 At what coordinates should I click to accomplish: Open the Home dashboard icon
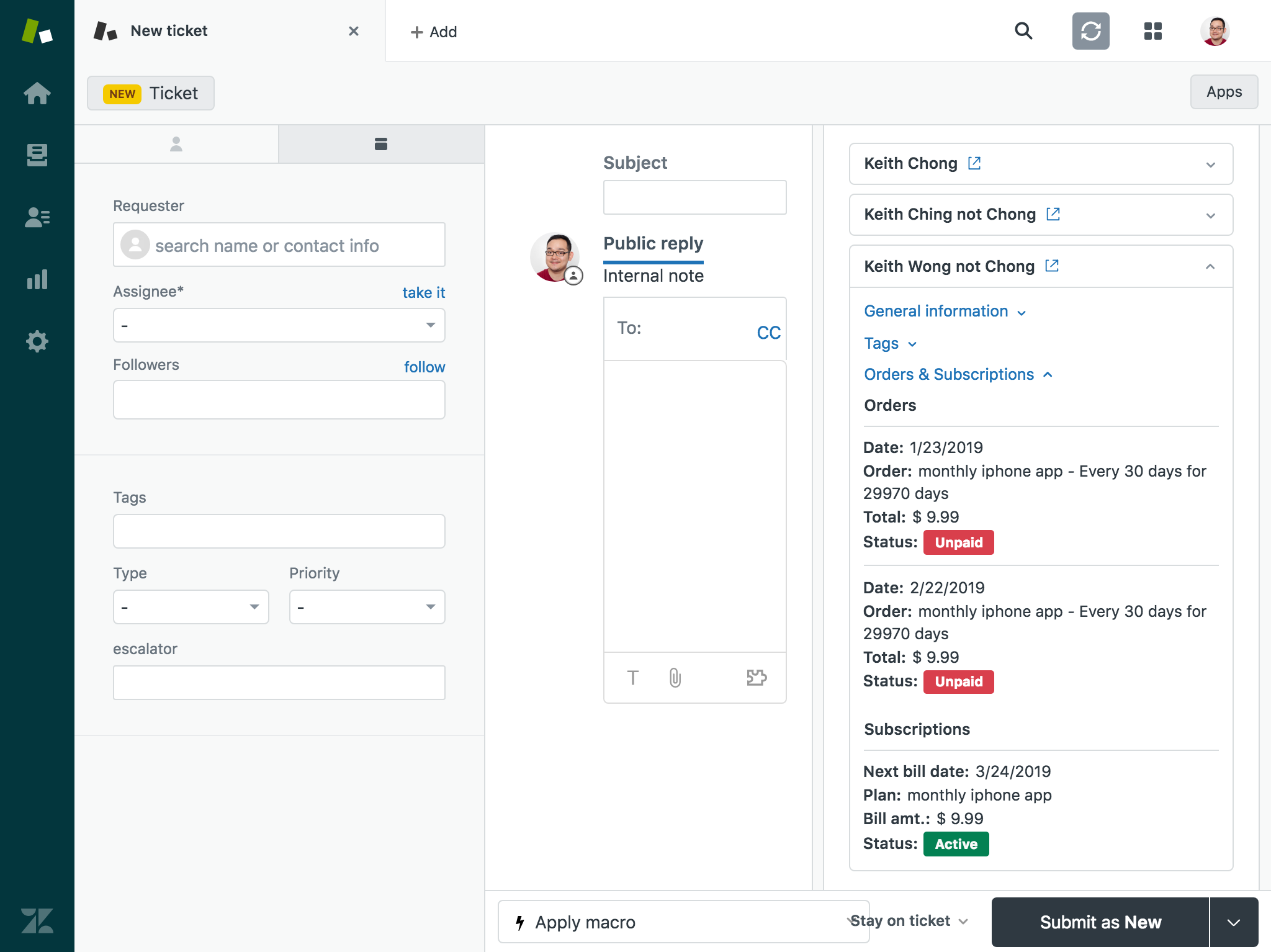(x=37, y=93)
